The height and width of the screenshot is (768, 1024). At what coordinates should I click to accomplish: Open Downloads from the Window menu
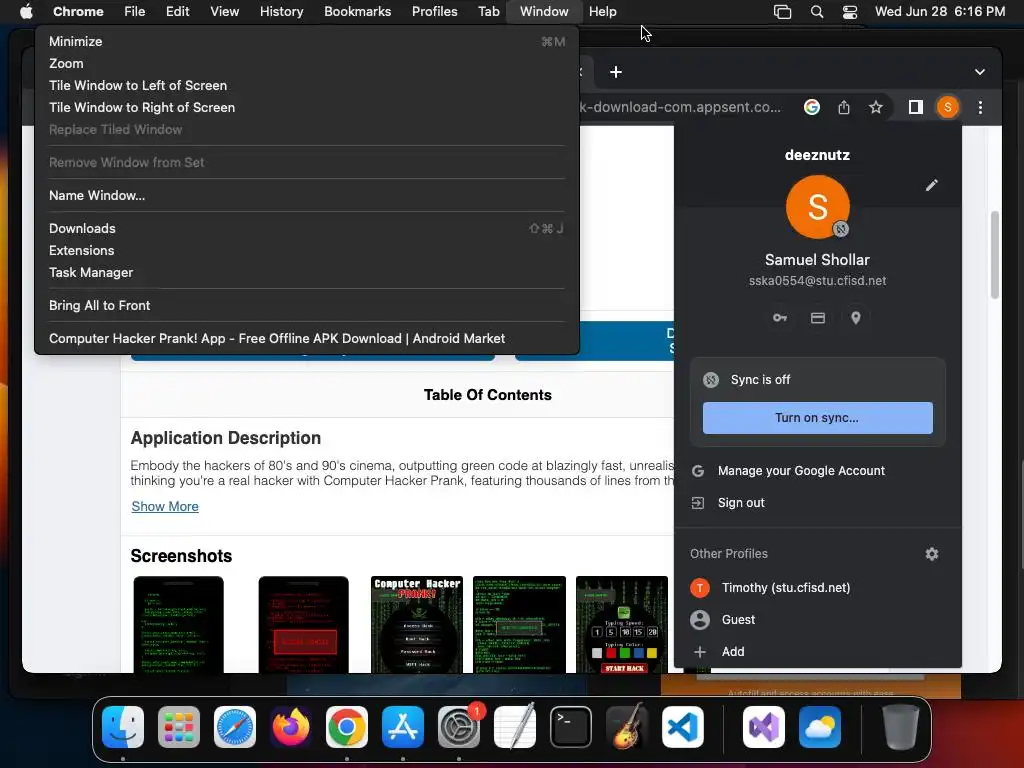(307, 229)
